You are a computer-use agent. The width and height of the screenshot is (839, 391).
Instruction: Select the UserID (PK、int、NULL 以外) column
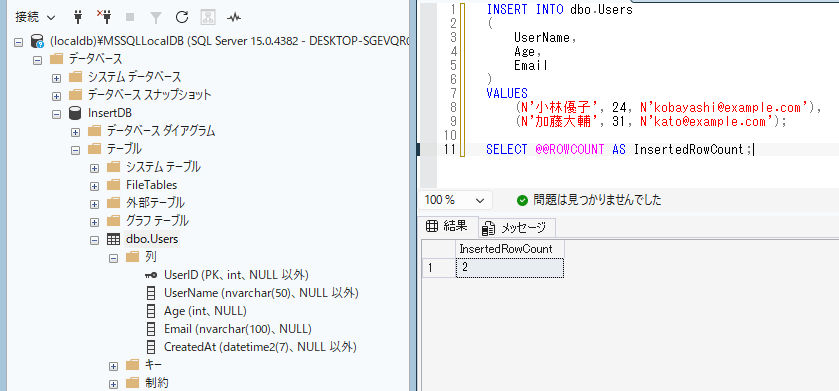237,275
